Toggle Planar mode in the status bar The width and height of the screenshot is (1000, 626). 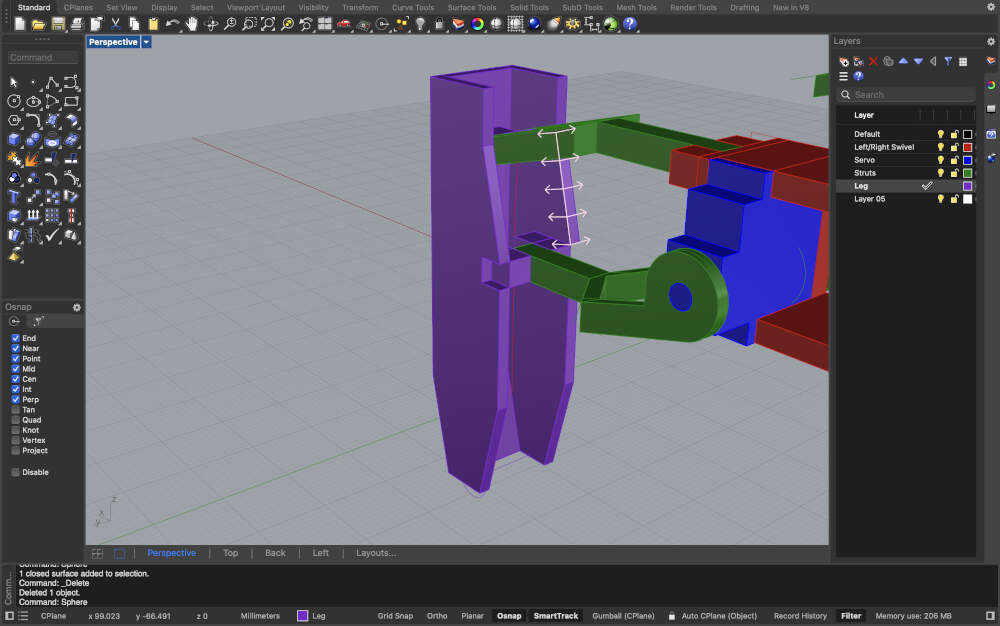pyautogui.click(x=473, y=616)
